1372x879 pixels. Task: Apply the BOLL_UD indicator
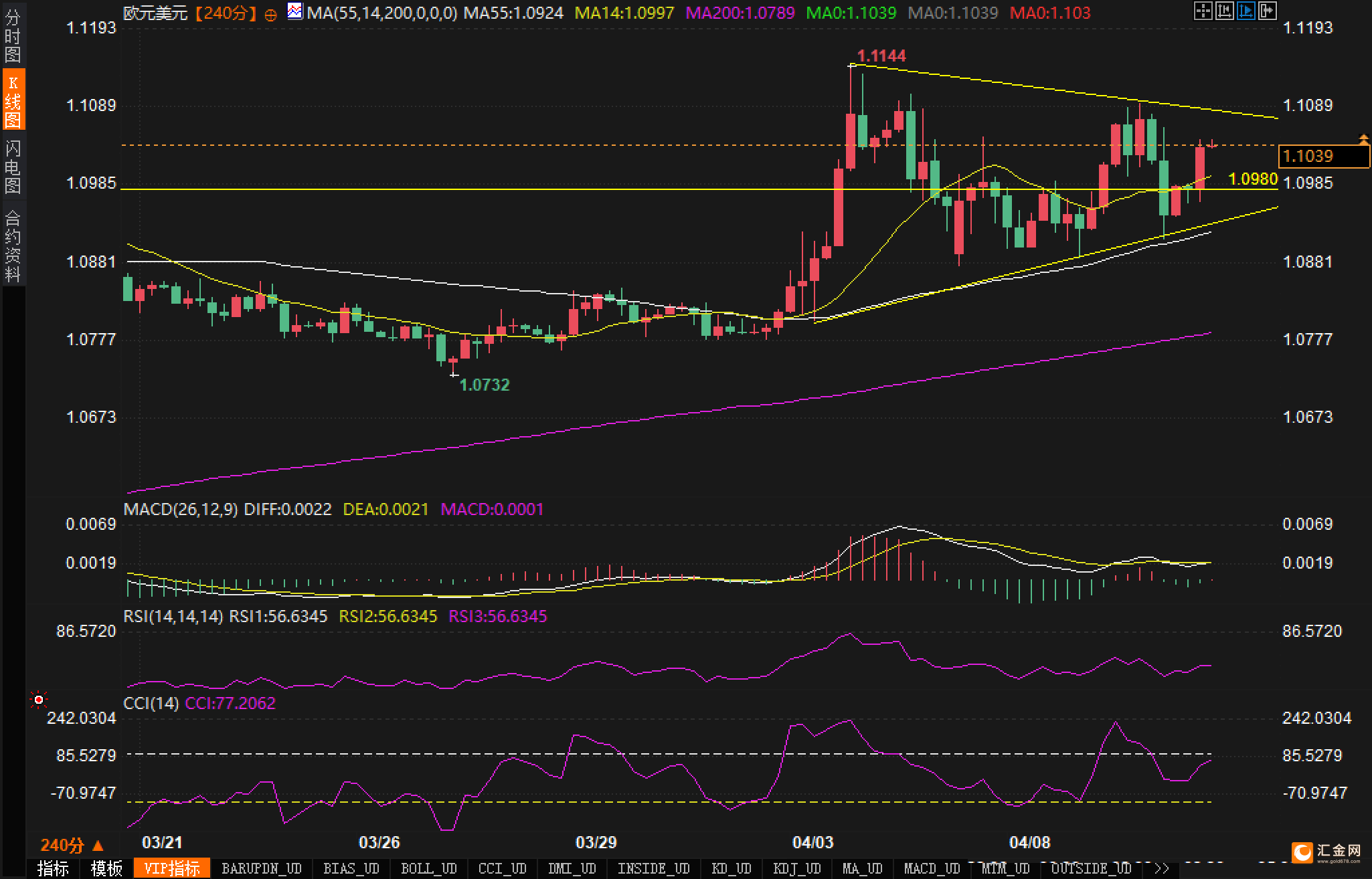(429, 869)
